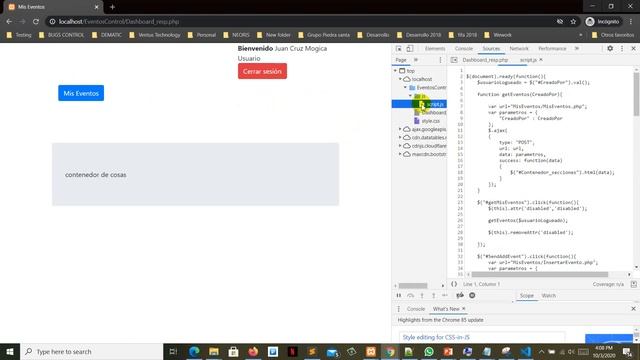The image size is (640, 360).
Task: Open the Windows Start menu
Action: [10, 351]
